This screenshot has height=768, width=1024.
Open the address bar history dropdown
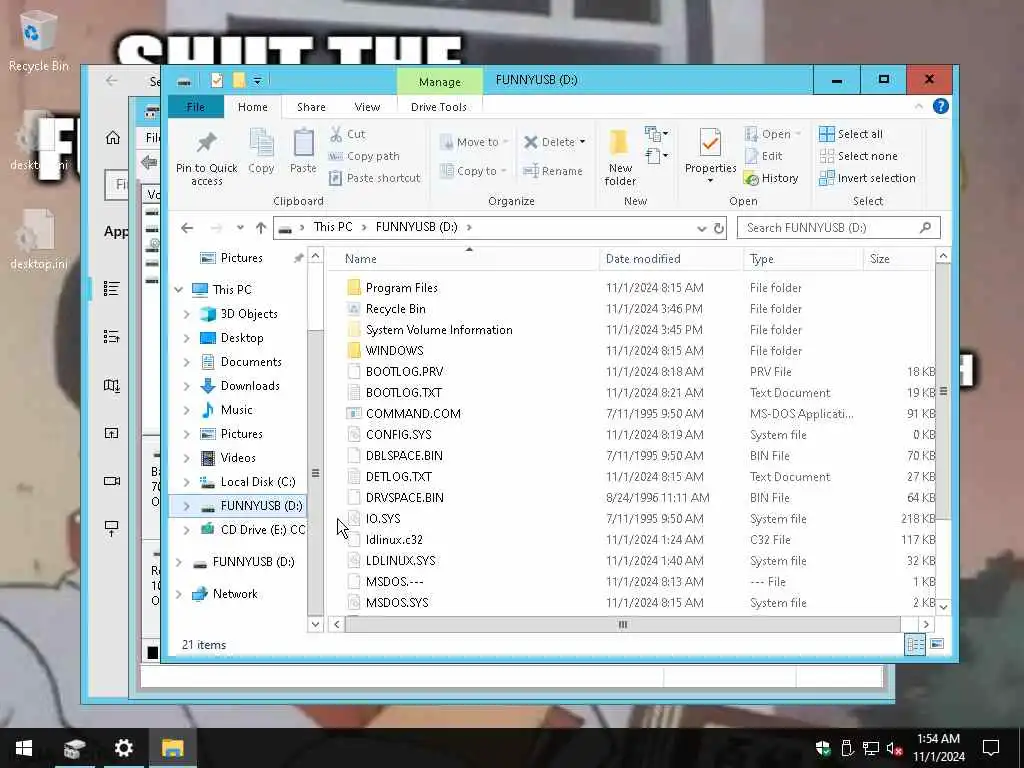[701, 228]
